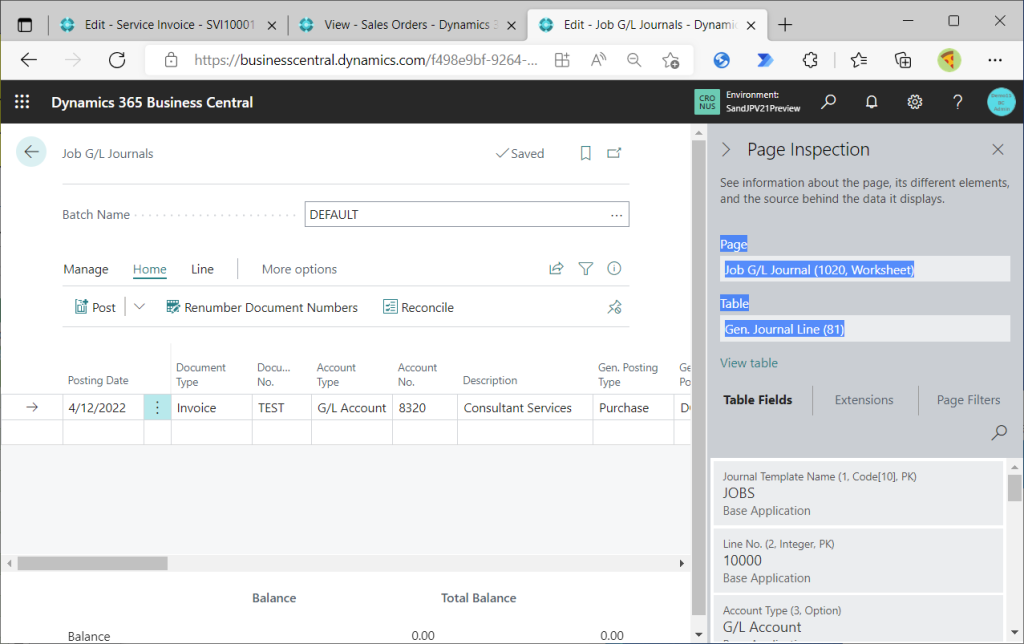Open the user account avatar
The height and width of the screenshot is (644, 1024).
pyautogui.click(x=1001, y=102)
